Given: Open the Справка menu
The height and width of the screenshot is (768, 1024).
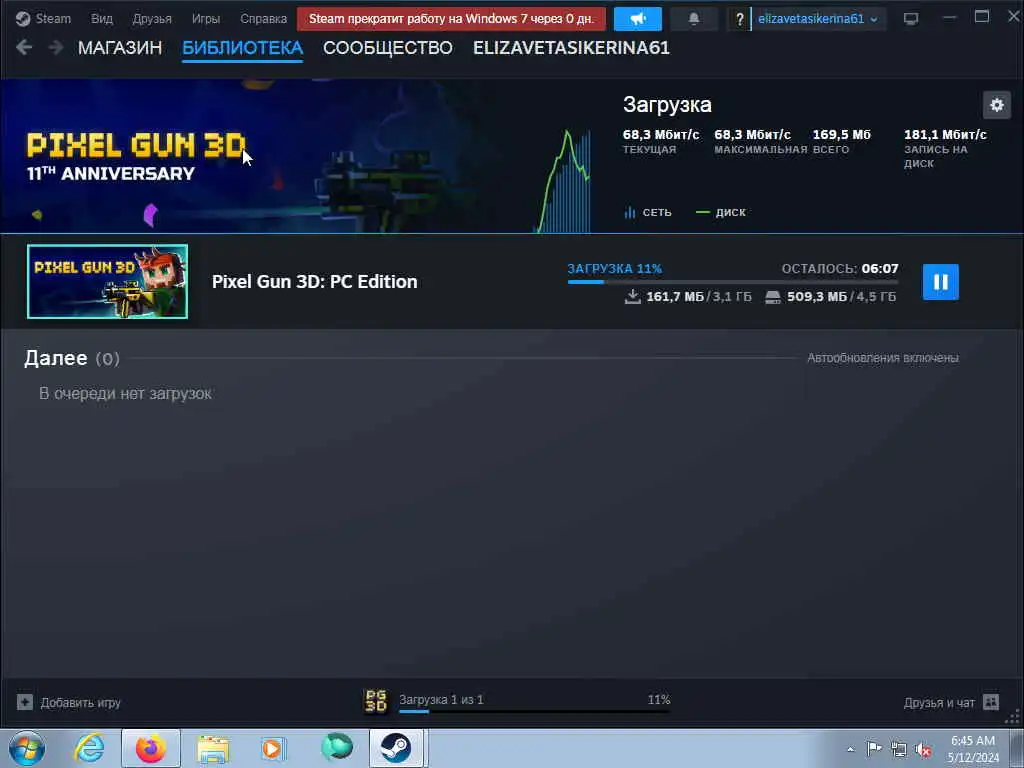Looking at the screenshot, I should (x=263, y=18).
